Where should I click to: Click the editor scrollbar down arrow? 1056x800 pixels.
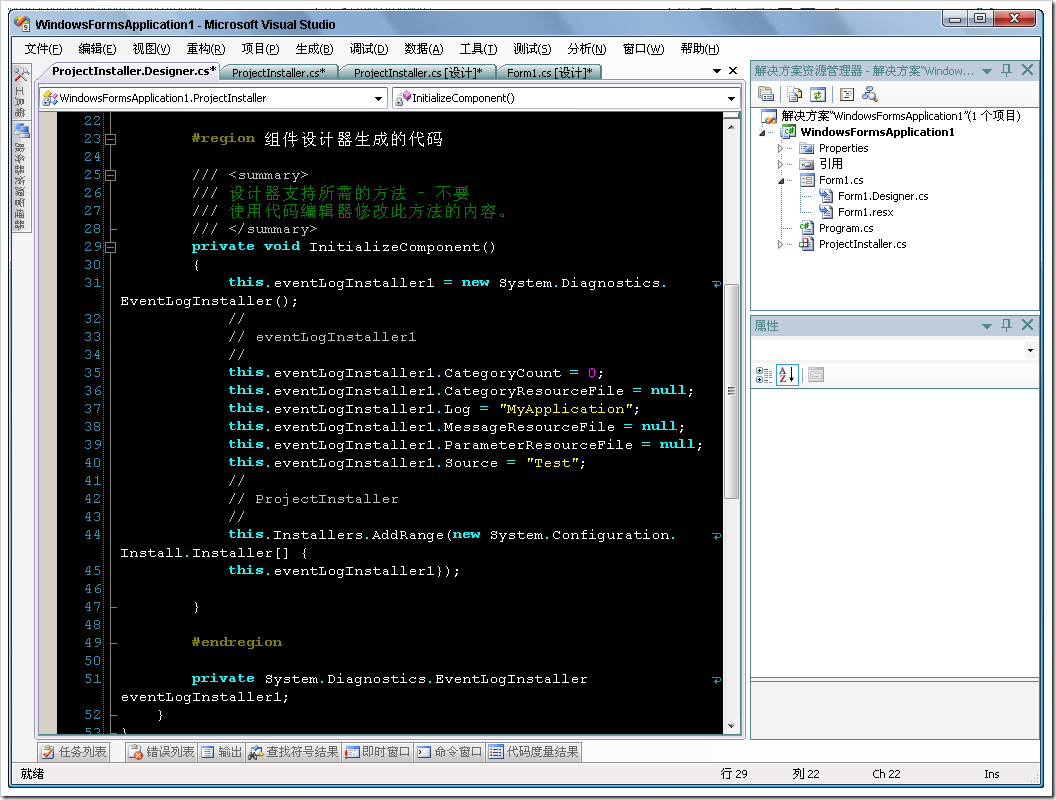click(x=731, y=726)
